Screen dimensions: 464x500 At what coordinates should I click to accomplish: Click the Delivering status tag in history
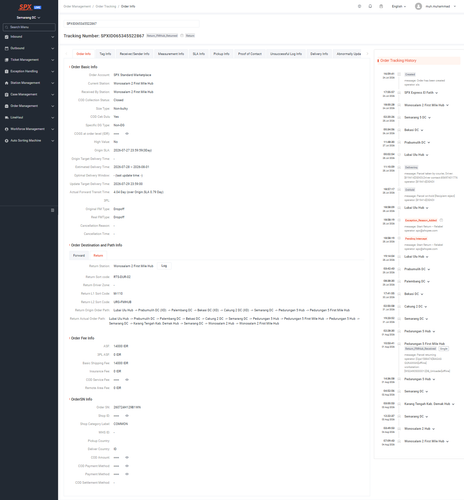click(411, 167)
